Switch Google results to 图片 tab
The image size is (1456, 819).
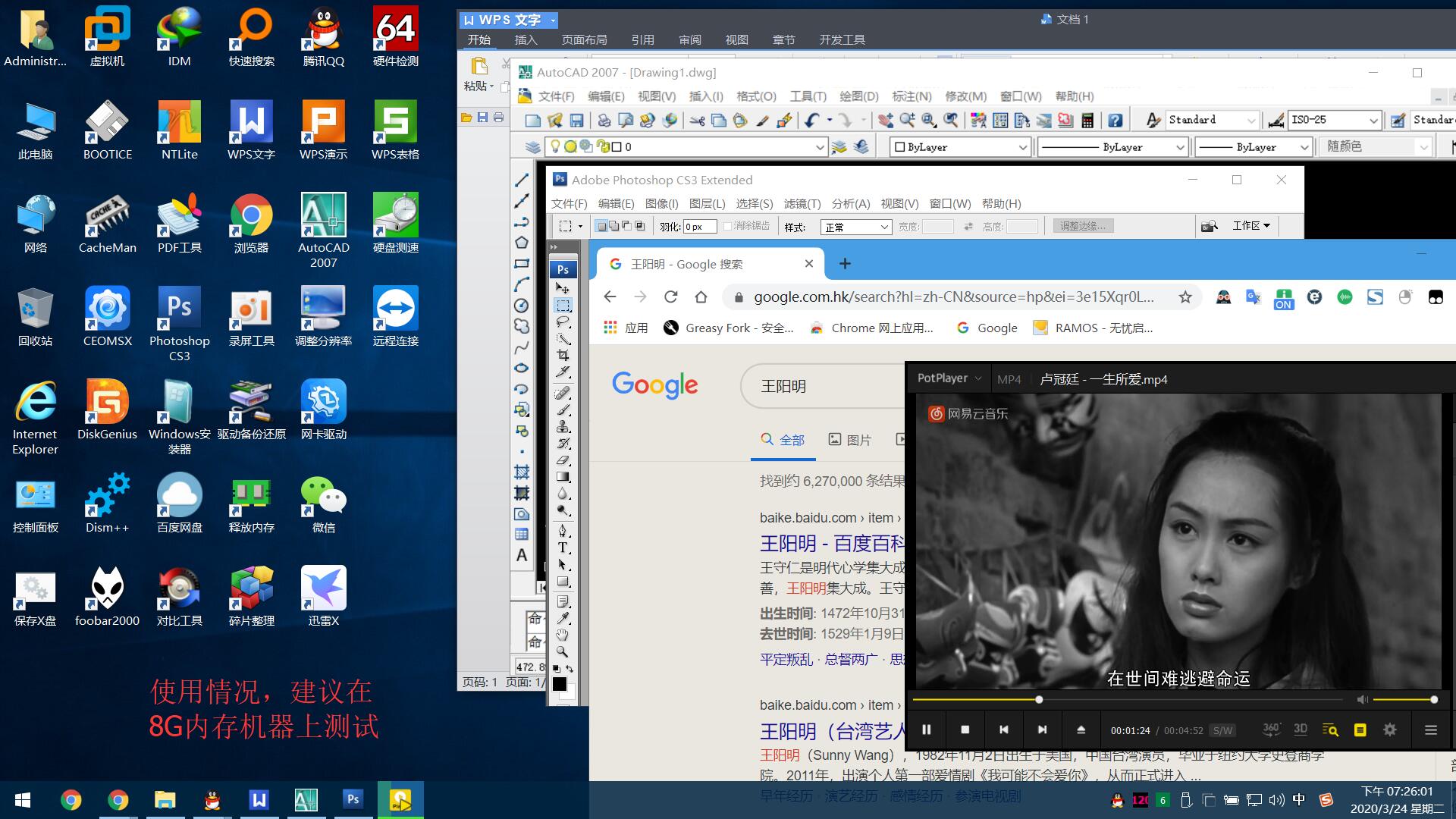pos(850,440)
